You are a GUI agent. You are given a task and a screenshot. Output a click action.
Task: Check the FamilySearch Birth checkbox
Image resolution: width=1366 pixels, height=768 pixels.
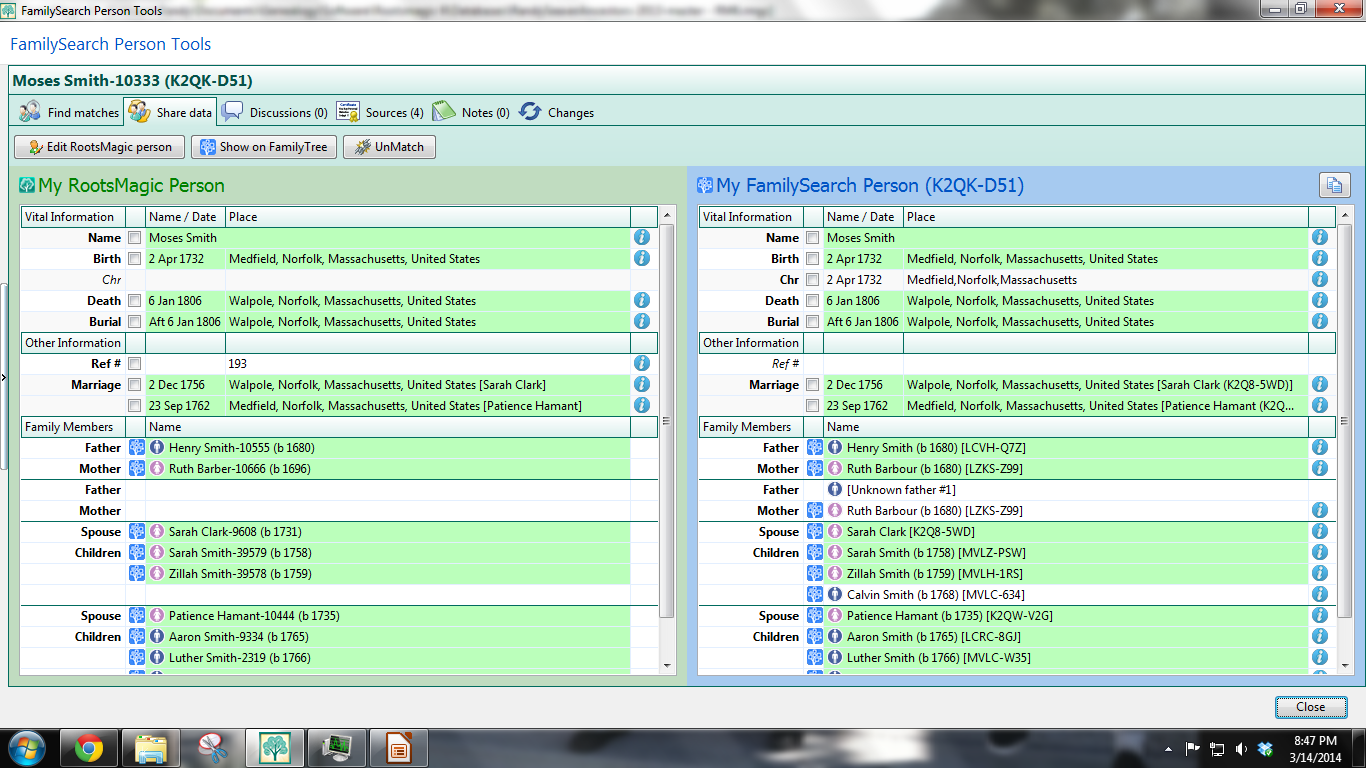[x=812, y=259]
